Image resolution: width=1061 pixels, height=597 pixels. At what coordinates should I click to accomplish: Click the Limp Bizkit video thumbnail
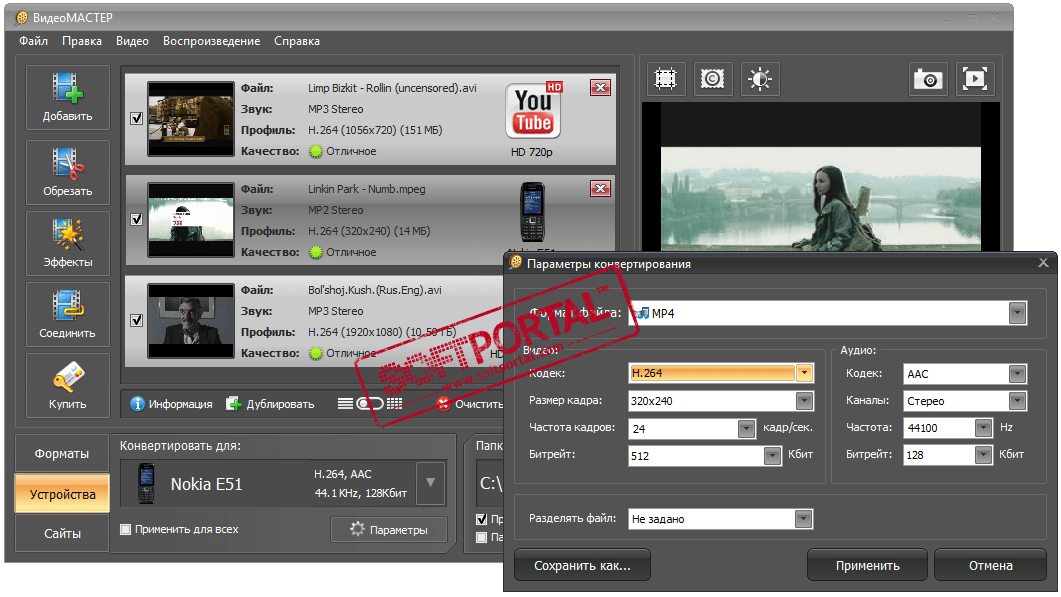191,119
